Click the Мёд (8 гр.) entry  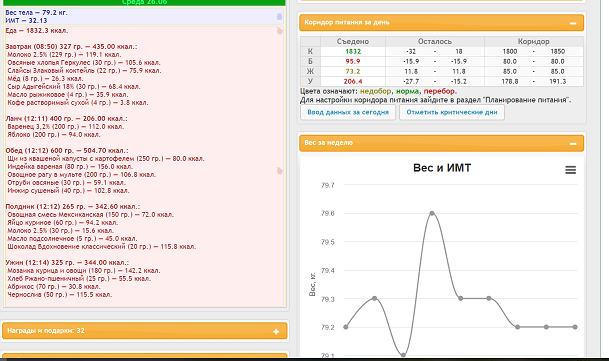[45, 78]
